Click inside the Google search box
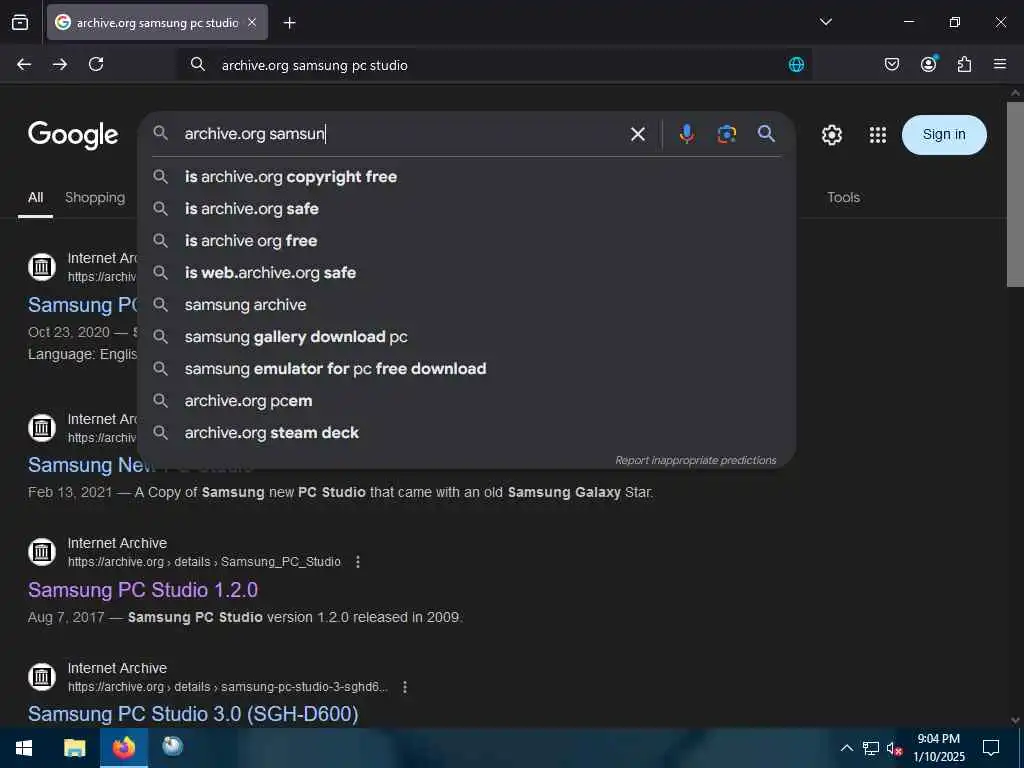The image size is (1024, 768). coord(398,134)
